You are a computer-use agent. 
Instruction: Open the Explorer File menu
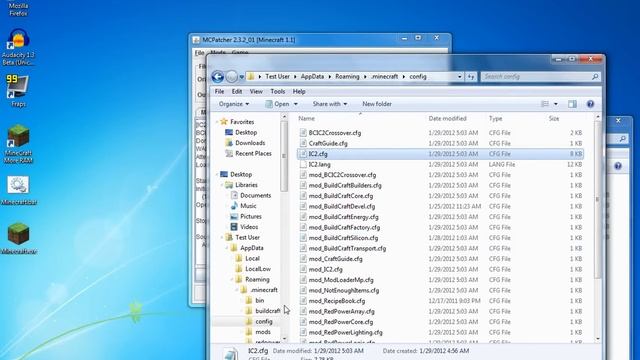click(219, 91)
